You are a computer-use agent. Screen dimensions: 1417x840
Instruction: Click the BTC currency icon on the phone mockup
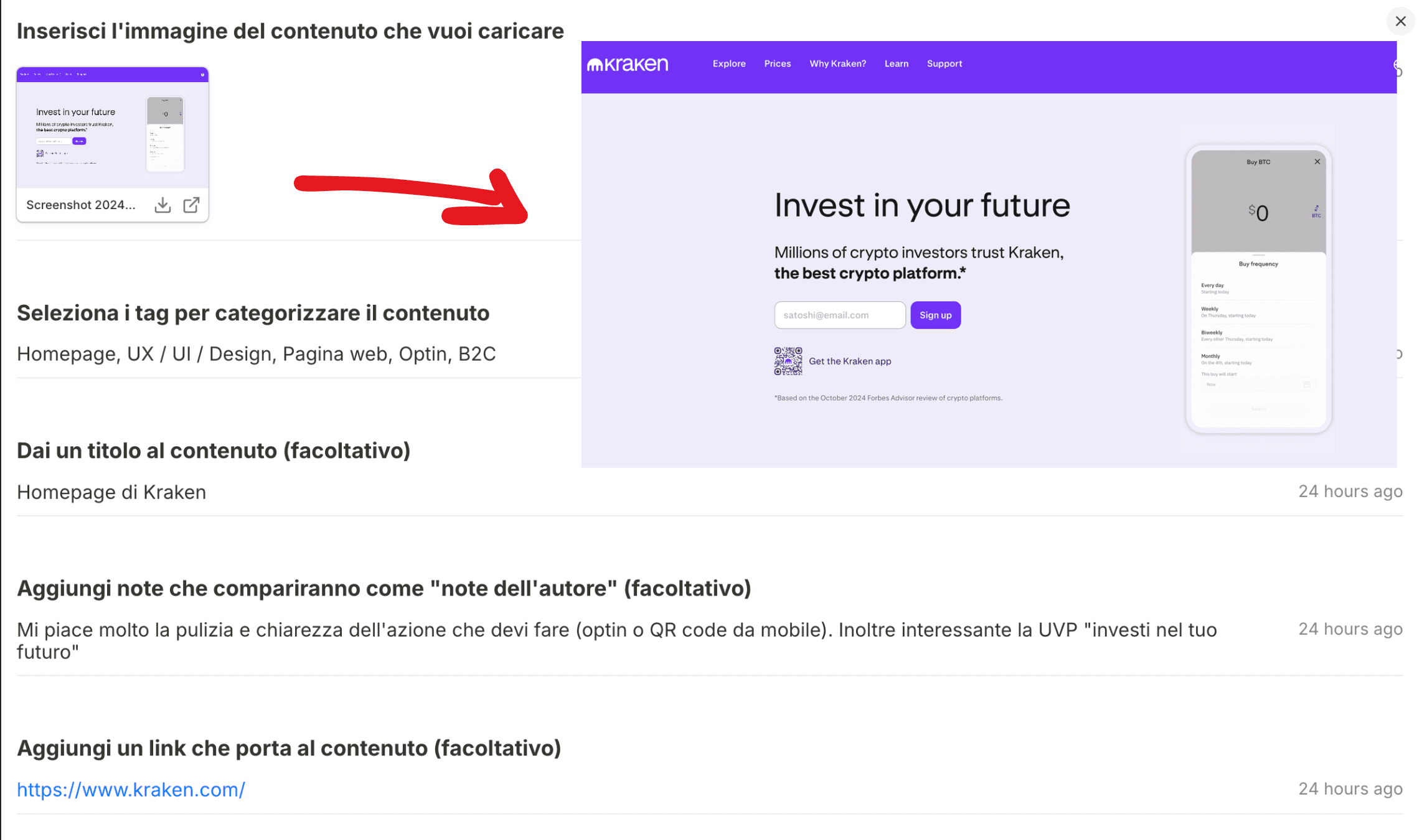click(1316, 212)
